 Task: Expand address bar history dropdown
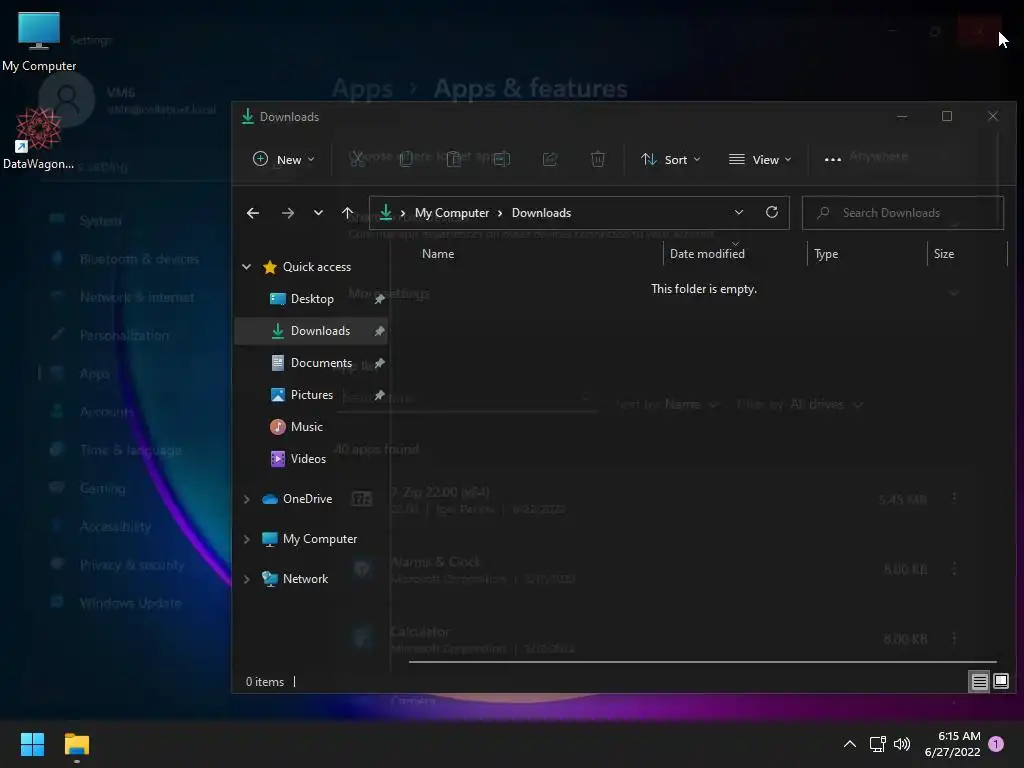[x=739, y=212]
